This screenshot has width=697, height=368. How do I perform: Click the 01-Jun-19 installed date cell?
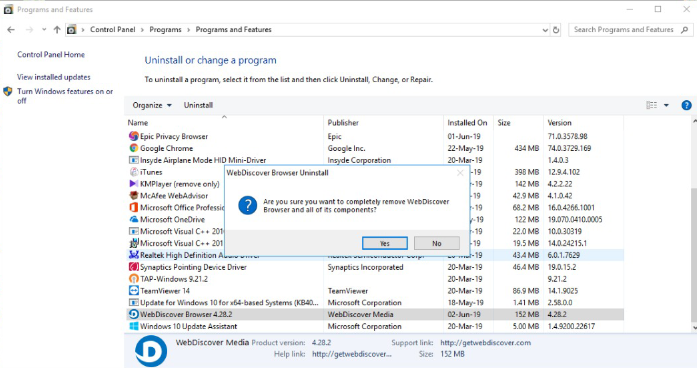(464, 136)
